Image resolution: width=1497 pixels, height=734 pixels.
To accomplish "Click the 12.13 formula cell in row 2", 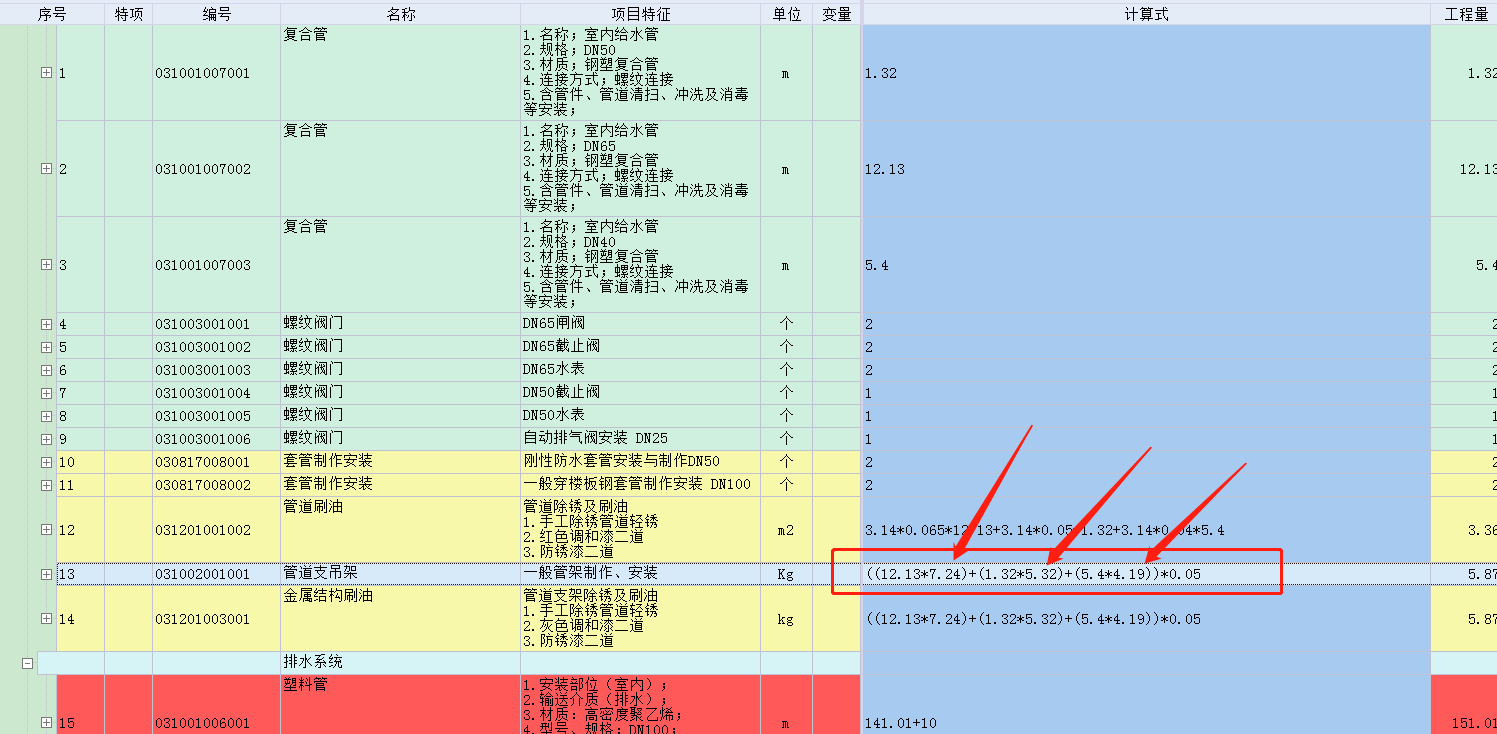I will click(x=1146, y=169).
